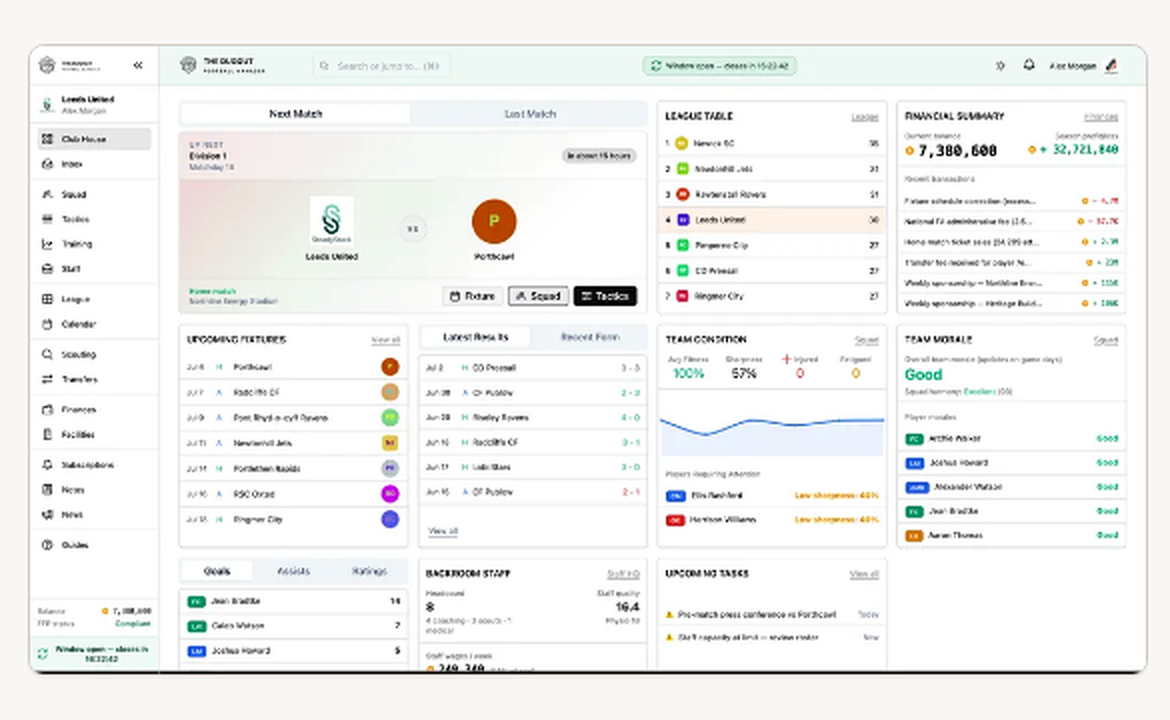
Task: Open Finances link in Financial Summary card
Action: (x=1101, y=117)
